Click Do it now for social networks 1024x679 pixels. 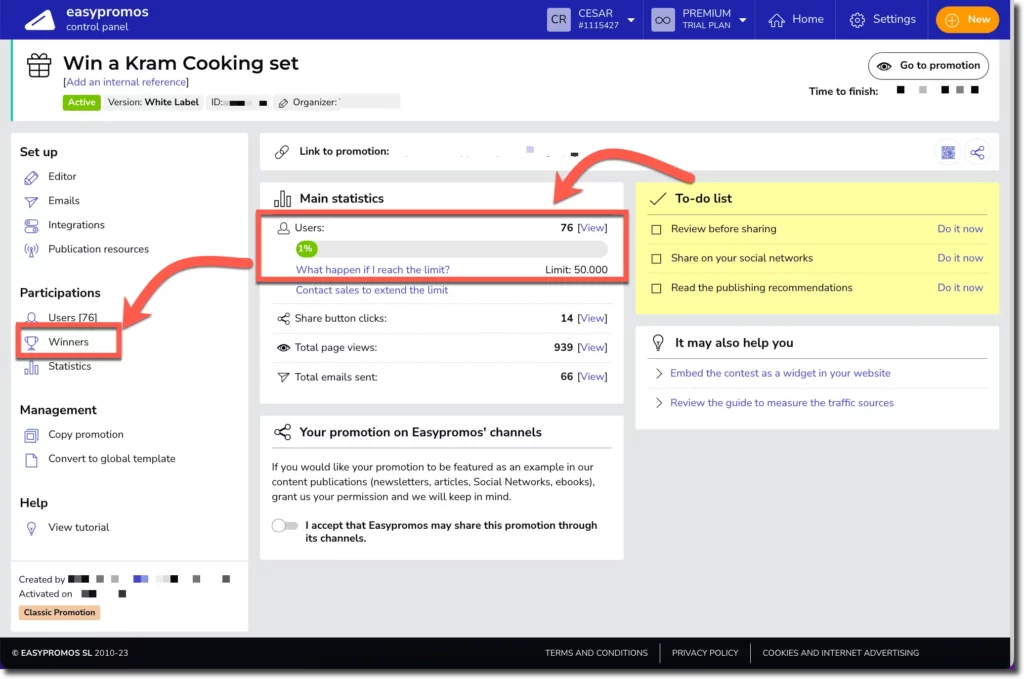tap(960, 258)
